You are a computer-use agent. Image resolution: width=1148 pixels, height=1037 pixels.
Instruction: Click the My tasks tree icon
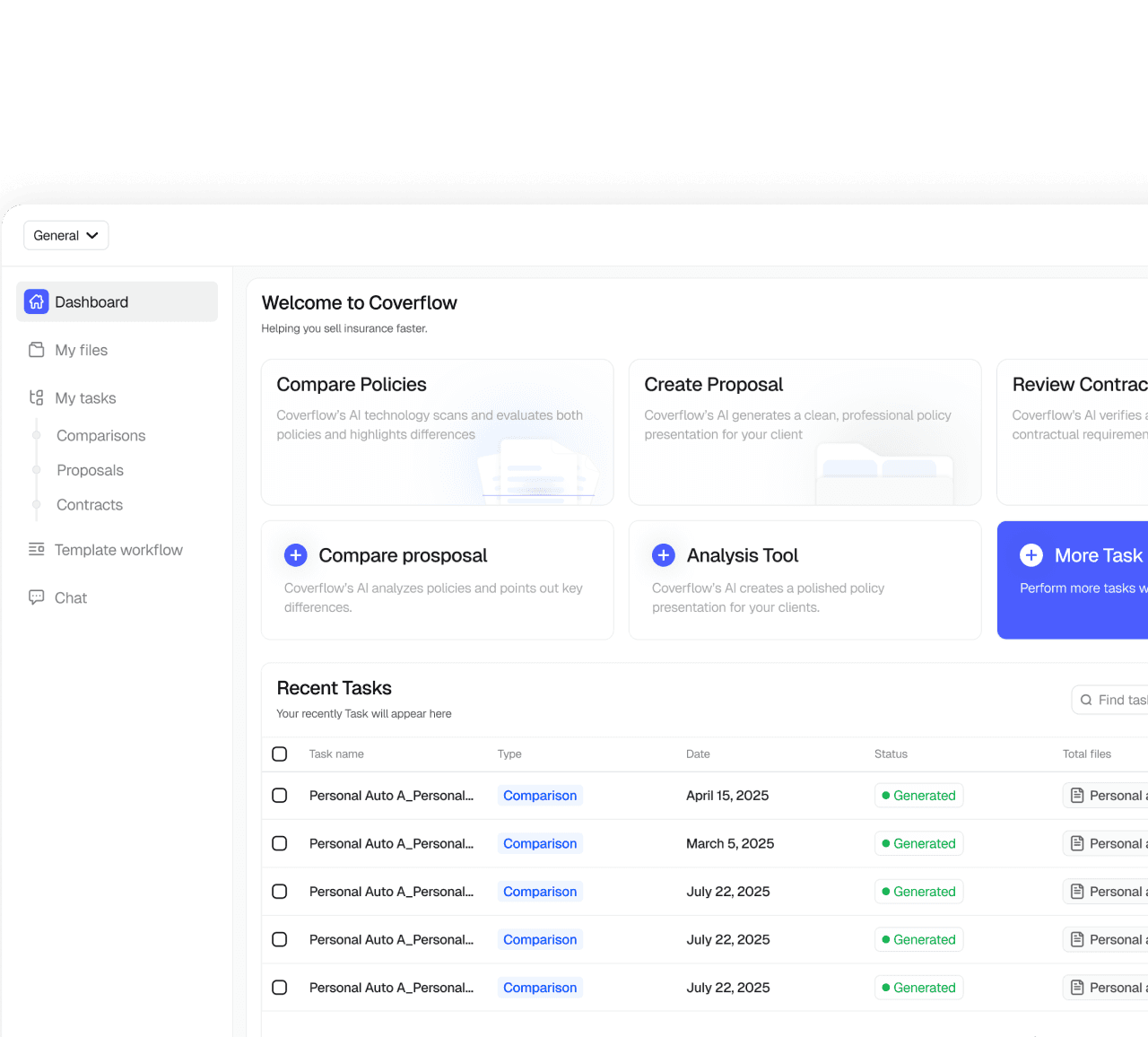click(37, 397)
